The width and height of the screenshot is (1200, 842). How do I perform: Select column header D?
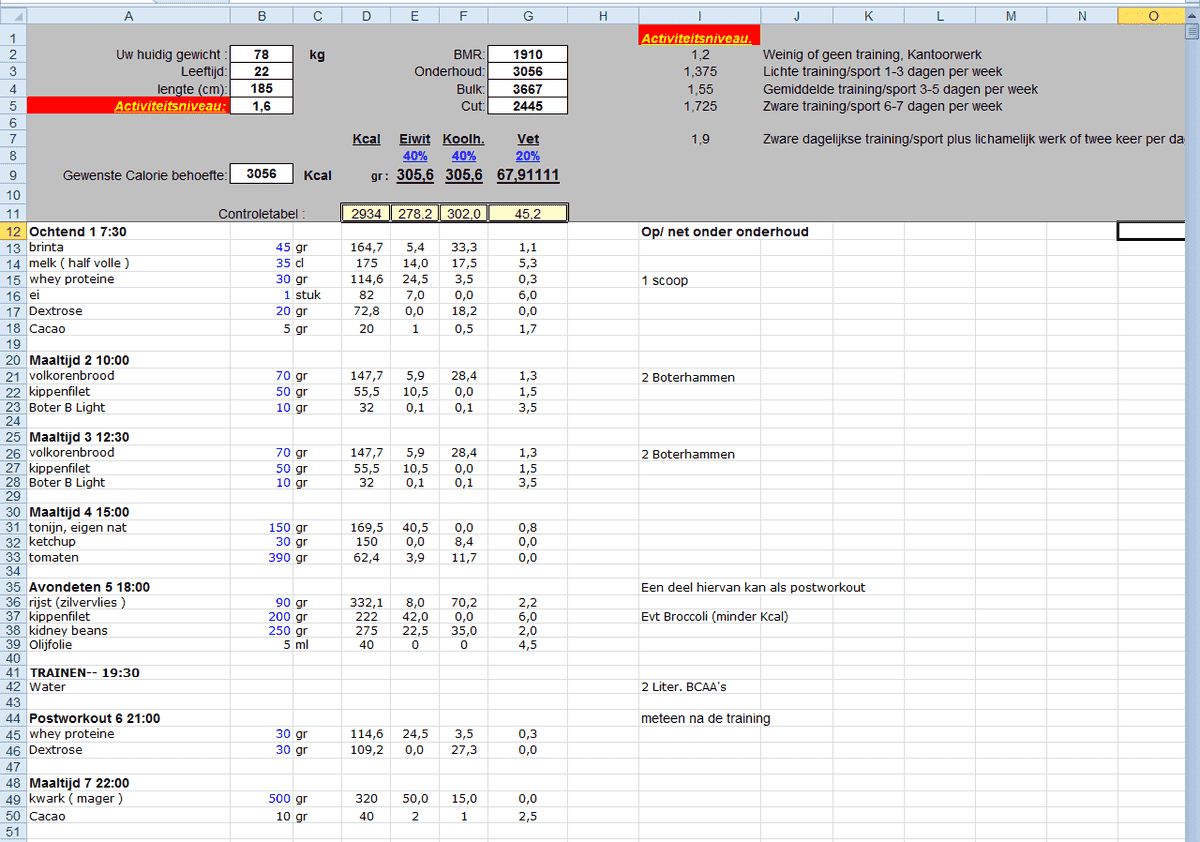(366, 15)
